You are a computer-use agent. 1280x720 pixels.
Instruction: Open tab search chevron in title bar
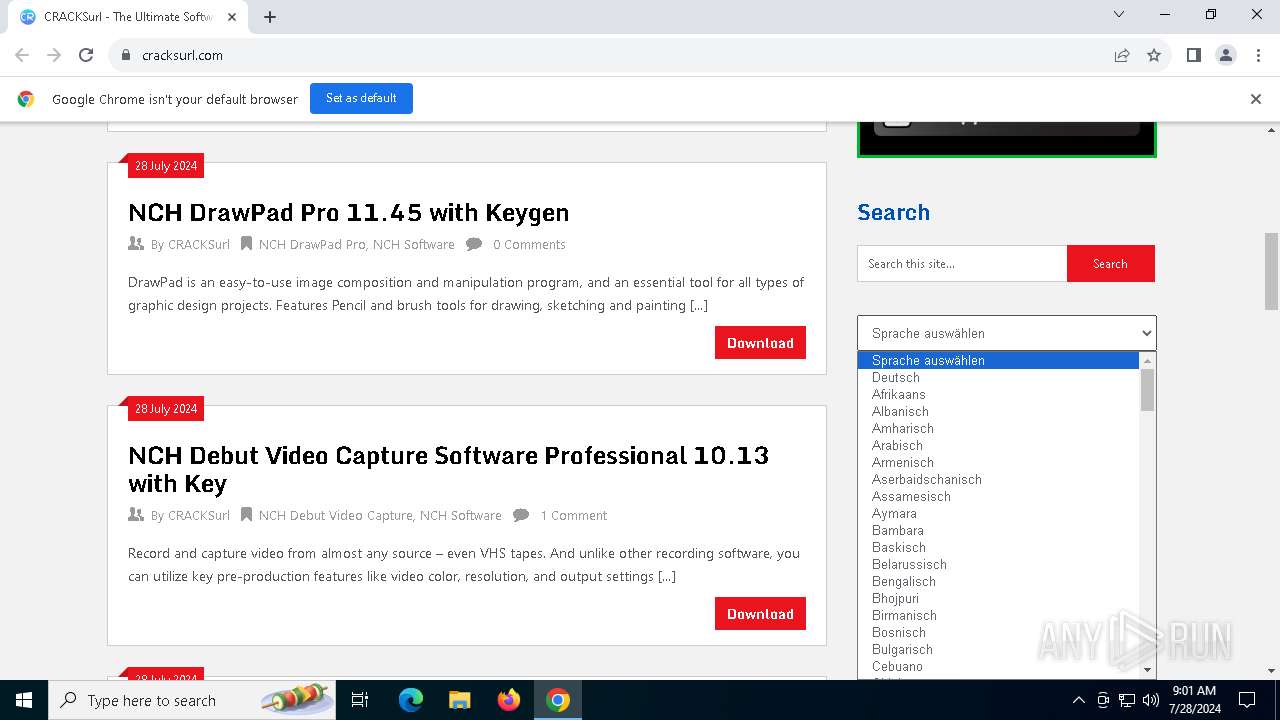[x=1119, y=14]
